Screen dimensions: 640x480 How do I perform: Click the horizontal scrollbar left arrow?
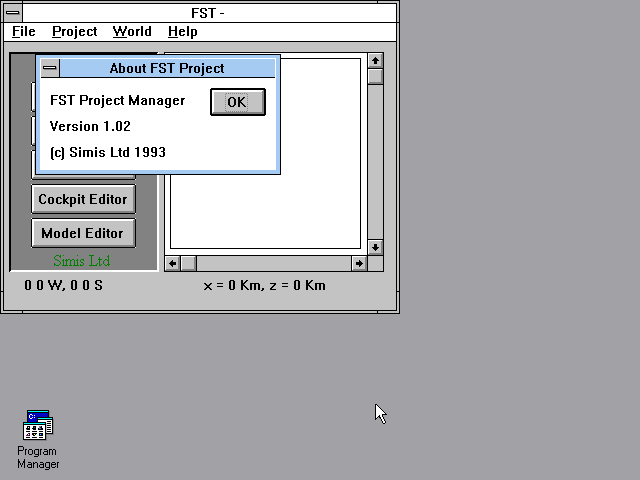(173, 263)
